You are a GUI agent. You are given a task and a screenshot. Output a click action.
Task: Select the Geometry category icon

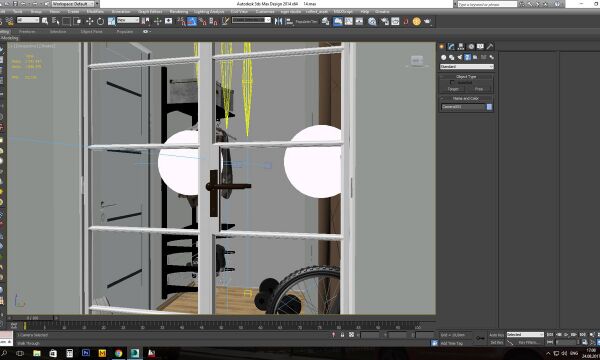click(x=443, y=57)
